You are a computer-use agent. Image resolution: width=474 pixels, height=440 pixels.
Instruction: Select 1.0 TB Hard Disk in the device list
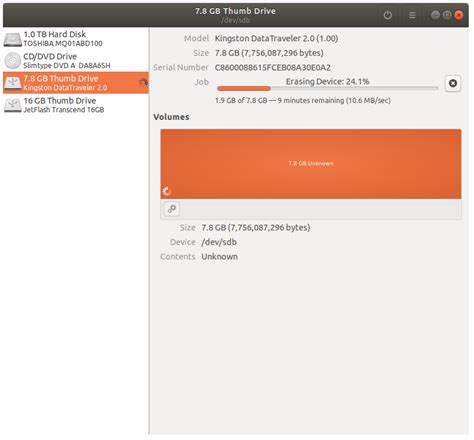pyautogui.click(x=76, y=39)
